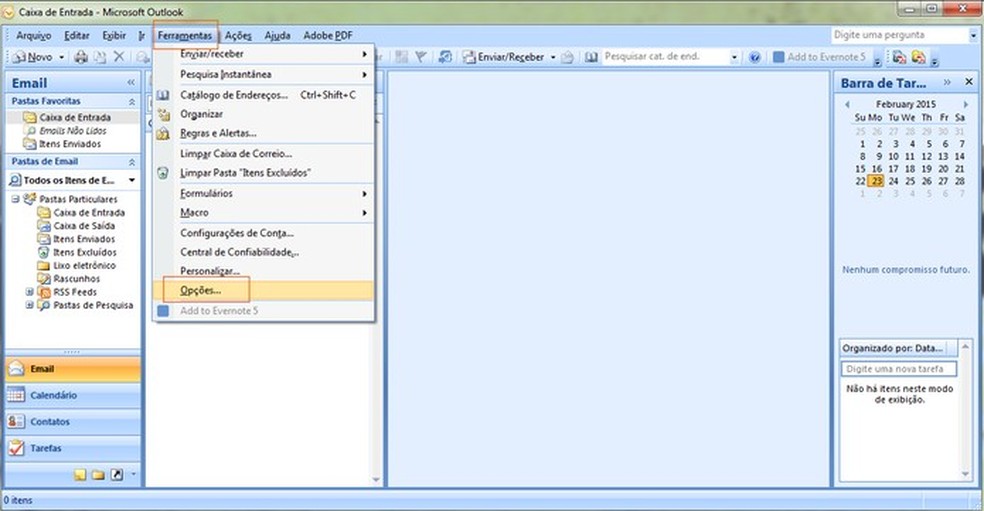Viewport: 984px width, 511px height.
Task: Minimize the navigation pane with chevrons
Action: pyautogui.click(x=131, y=82)
